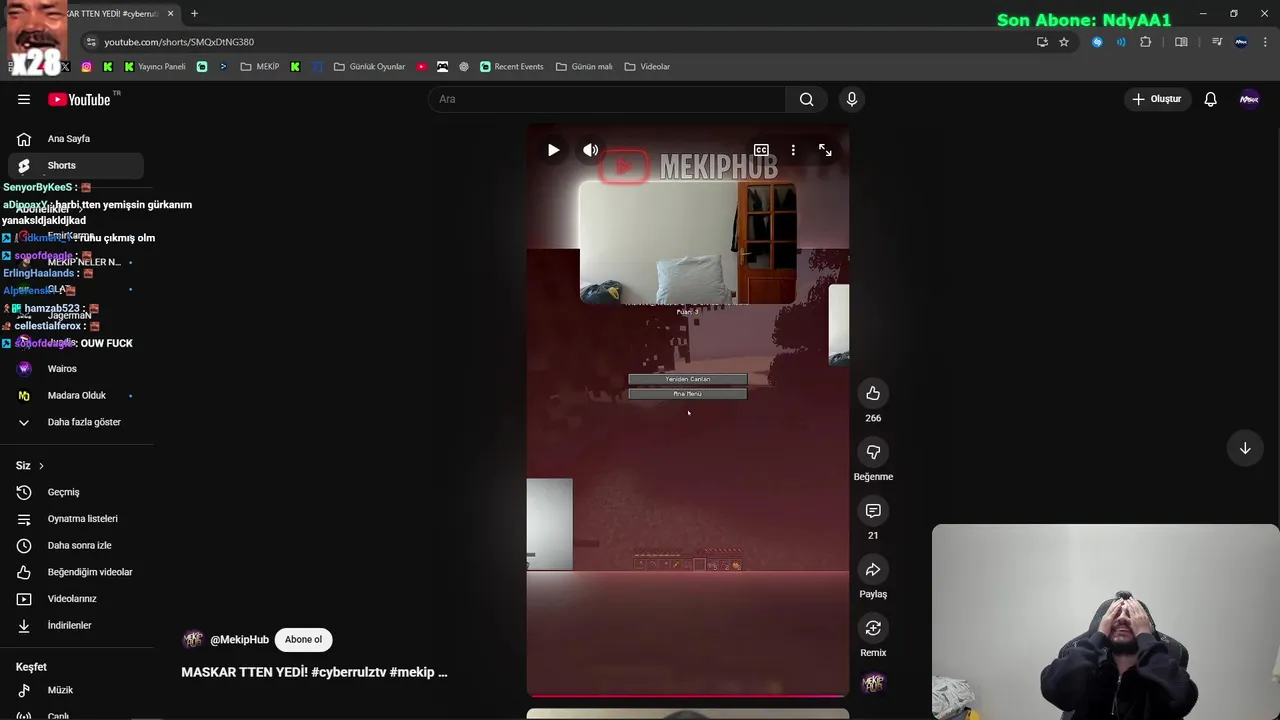
Task: Play the paused Shorts video
Action: coord(553,150)
